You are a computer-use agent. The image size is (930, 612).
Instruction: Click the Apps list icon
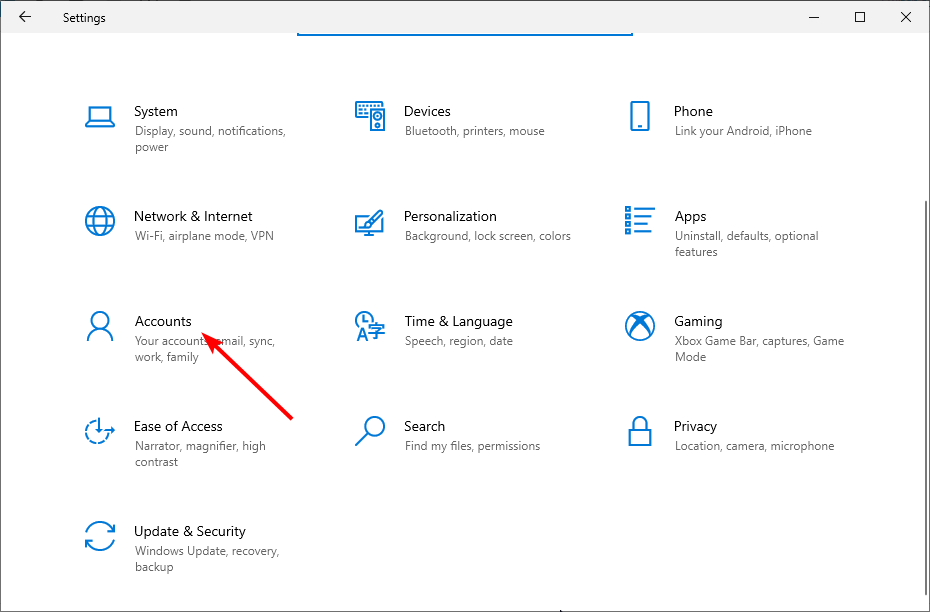(640, 221)
